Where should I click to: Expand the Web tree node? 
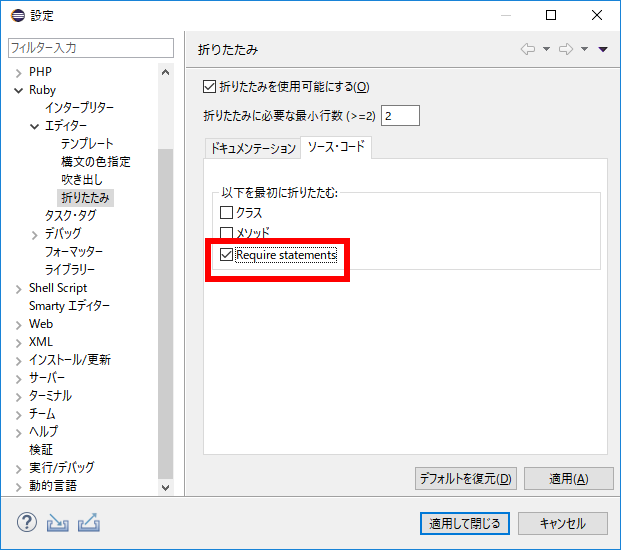[18, 325]
